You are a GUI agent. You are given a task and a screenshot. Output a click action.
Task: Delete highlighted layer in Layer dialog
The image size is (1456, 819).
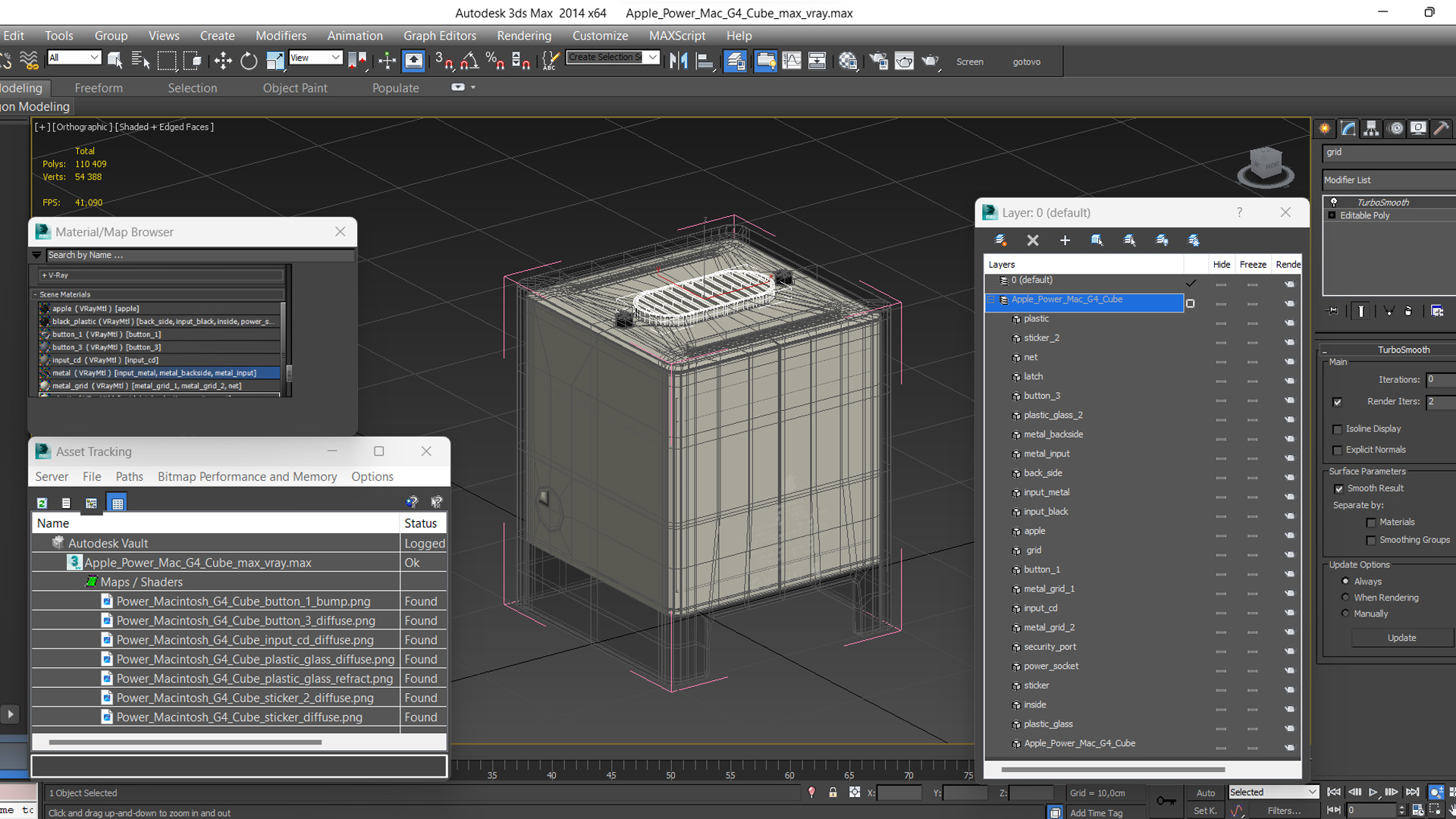tap(1033, 240)
